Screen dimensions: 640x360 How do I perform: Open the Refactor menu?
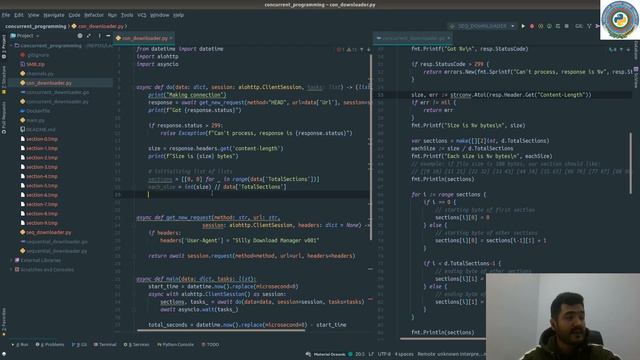[94, 15]
